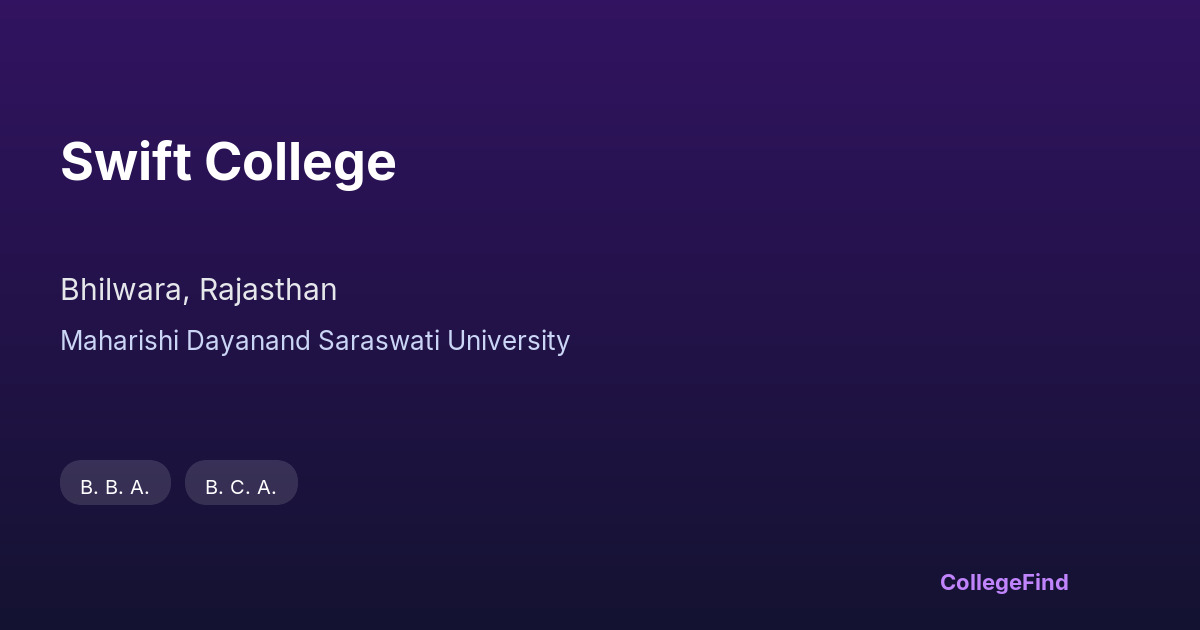Click the word College in the heading
Screen dimensions: 1200x630
click(300, 162)
